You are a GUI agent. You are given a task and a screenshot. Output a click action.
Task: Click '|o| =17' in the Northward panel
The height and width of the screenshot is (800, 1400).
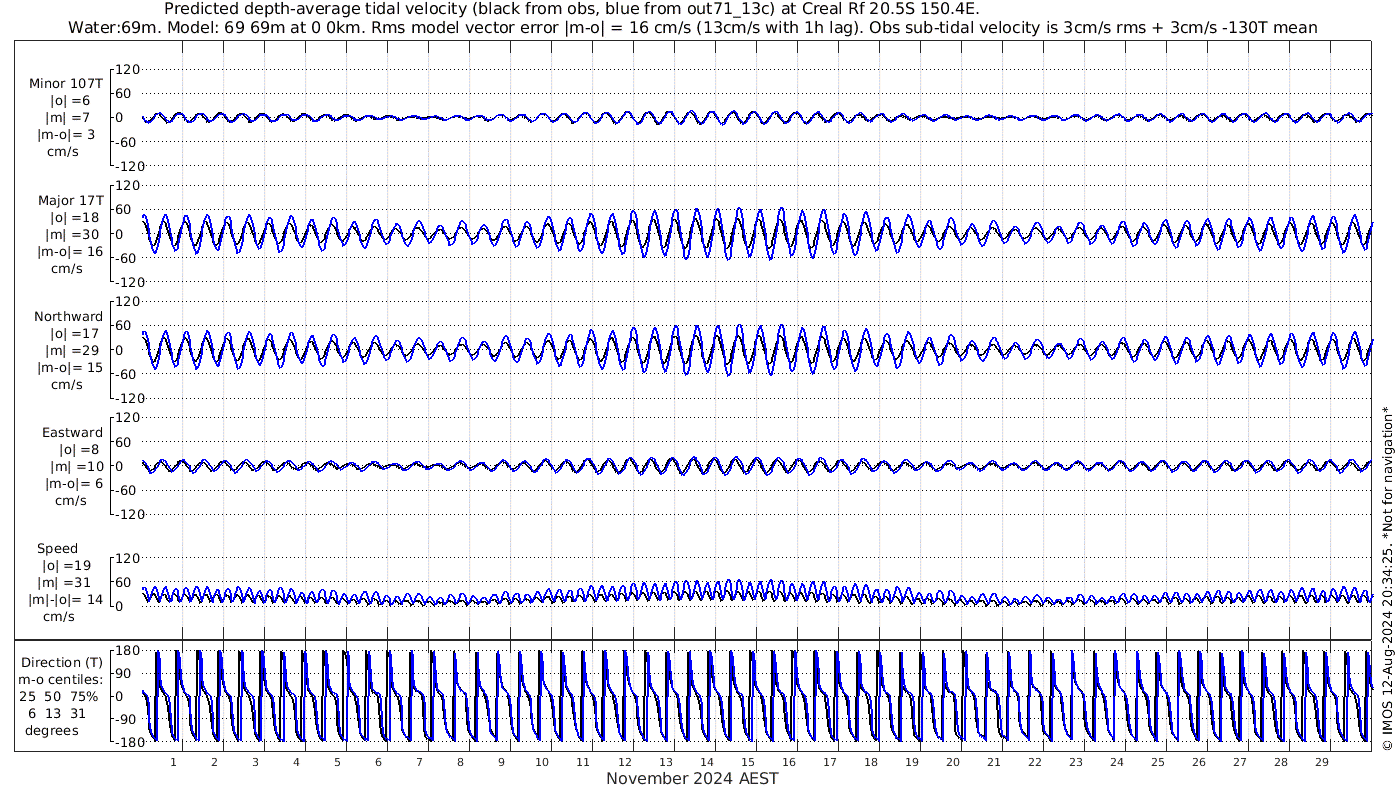(75, 333)
